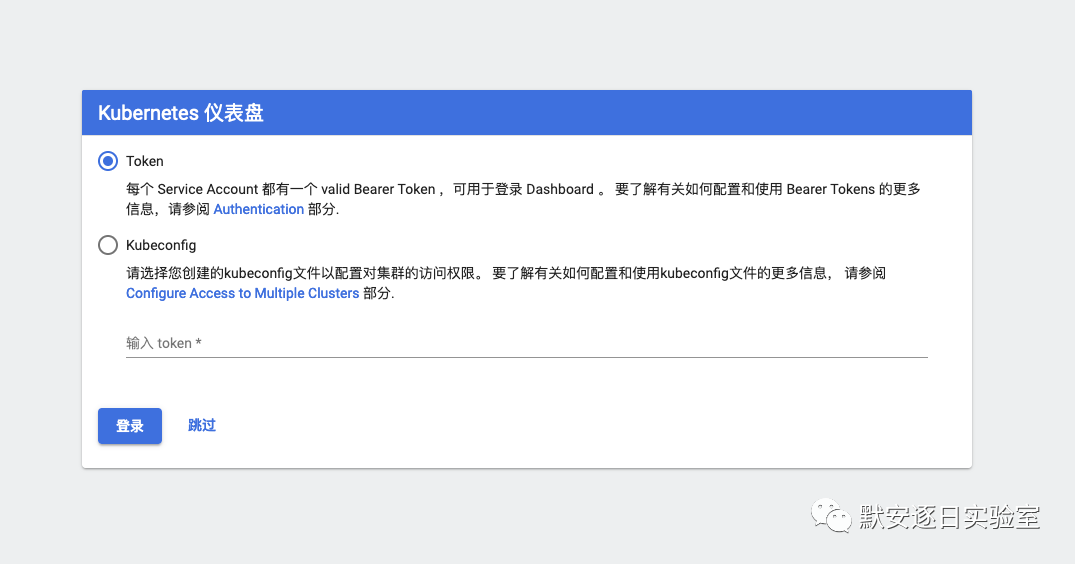
Task: Click the Service Account Bearer Token description
Action: pyautogui.click(x=523, y=199)
